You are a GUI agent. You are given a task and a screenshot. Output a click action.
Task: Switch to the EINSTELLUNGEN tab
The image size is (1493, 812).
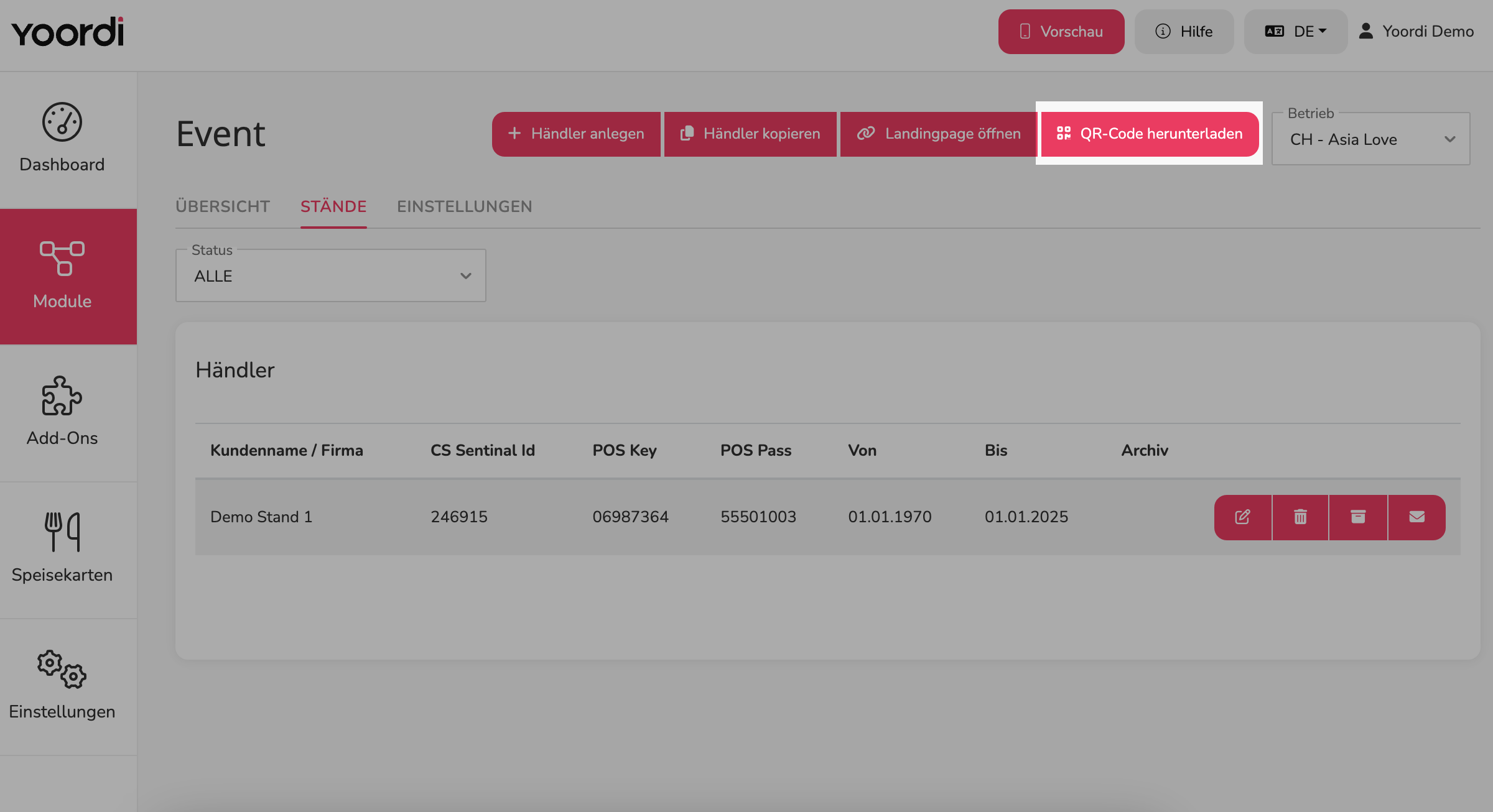point(465,206)
